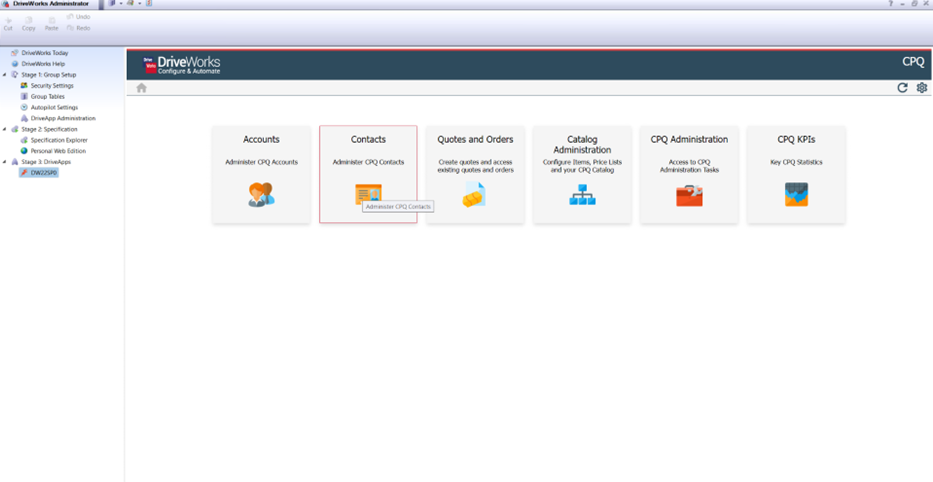This screenshot has height=482, width=933.
Task: Open the second quick-access icon's dropdown arrow
Action: (x=139, y=4)
